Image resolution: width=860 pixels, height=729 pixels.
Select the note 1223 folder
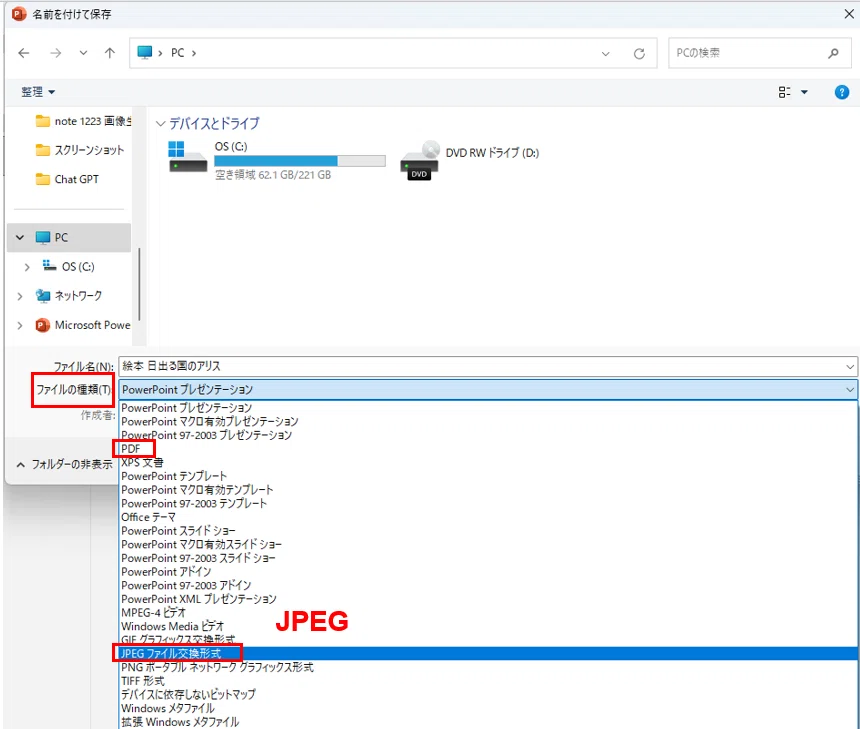click(83, 121)
